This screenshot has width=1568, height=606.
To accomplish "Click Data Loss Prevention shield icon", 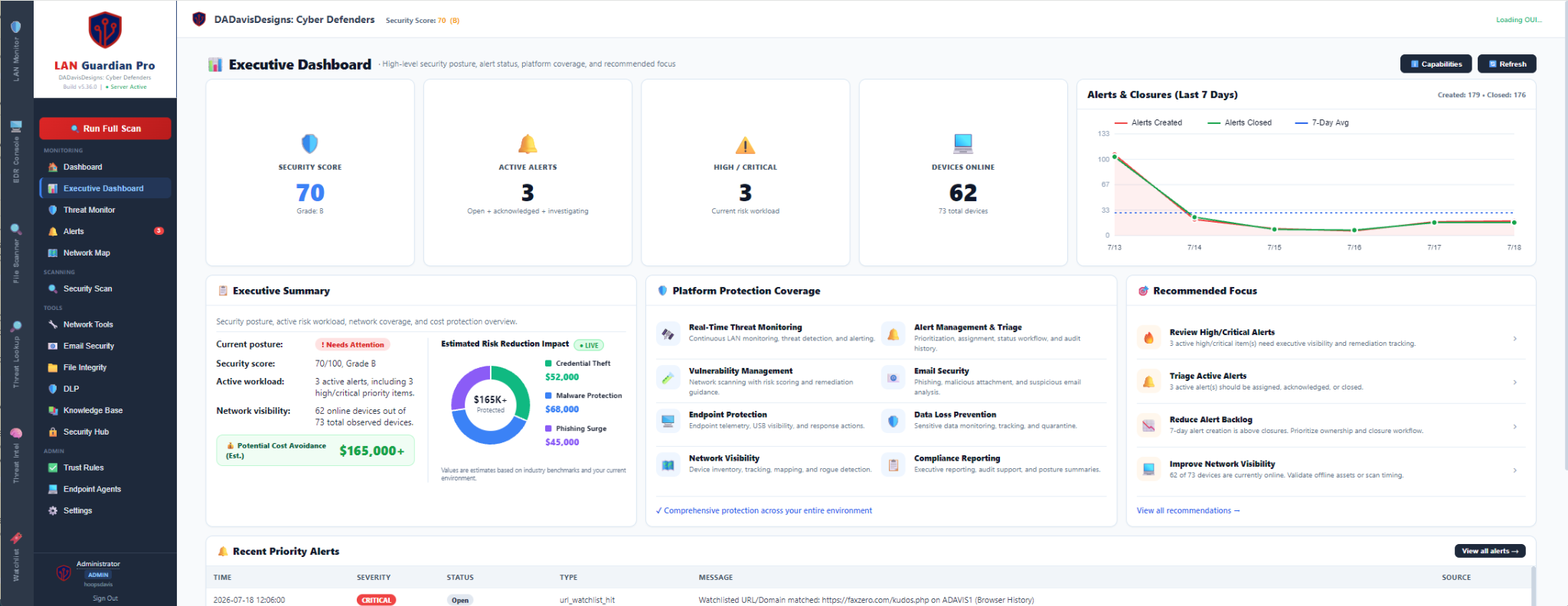I will [x=893, y=422].
